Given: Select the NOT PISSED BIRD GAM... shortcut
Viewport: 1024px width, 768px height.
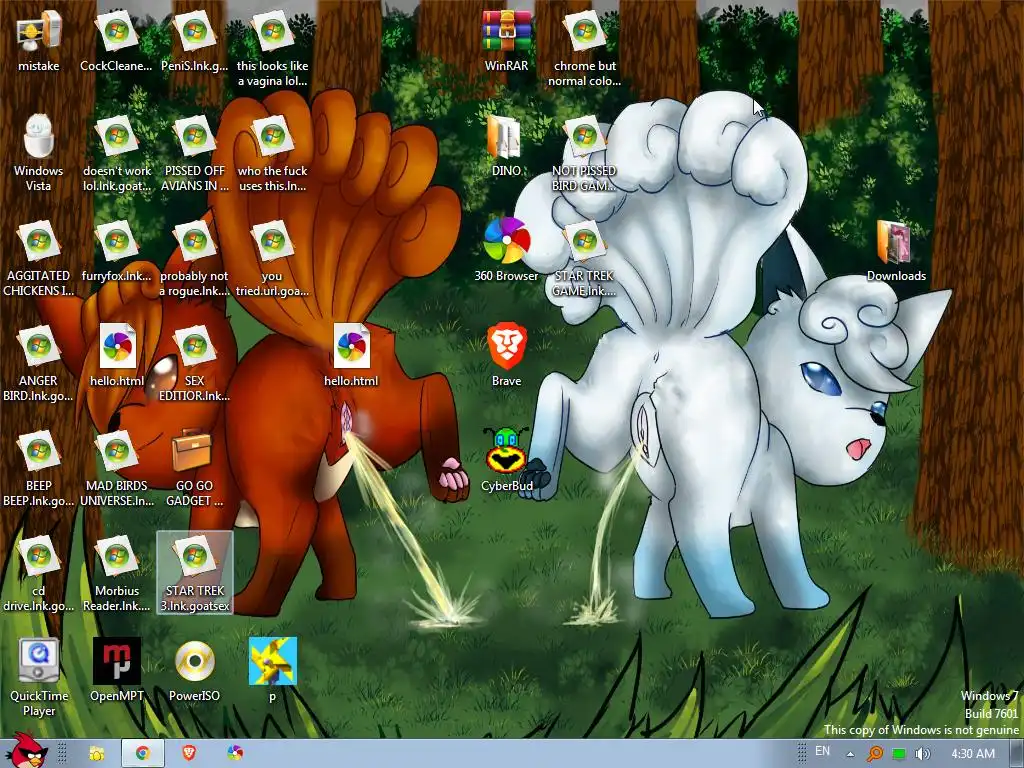Looking at the screenshot, I should [x=584, y=153].
